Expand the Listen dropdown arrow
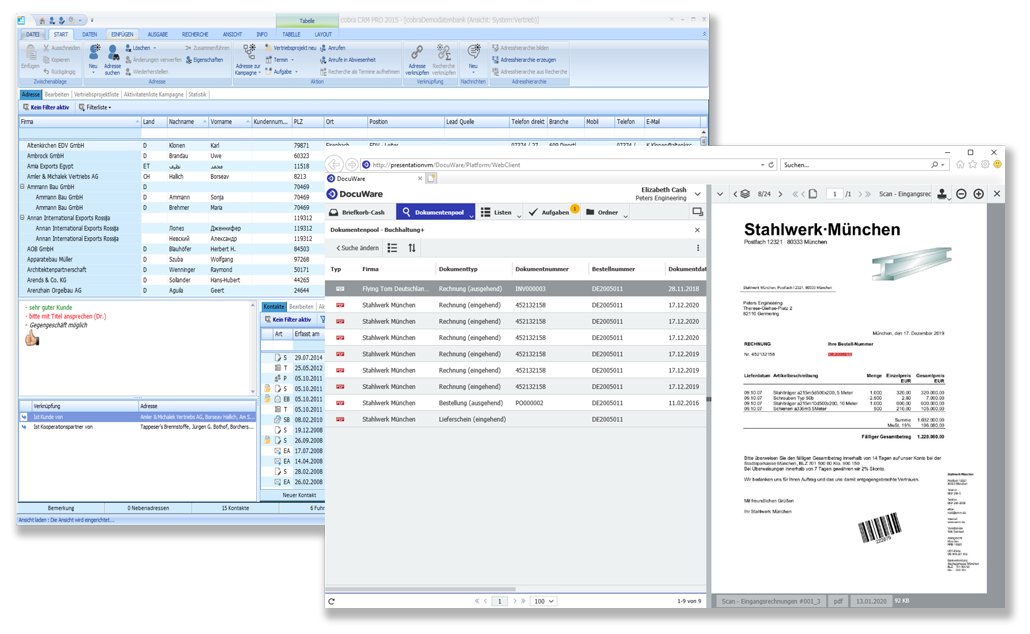Screen dimensions: 1030x634 pos(519,215)
